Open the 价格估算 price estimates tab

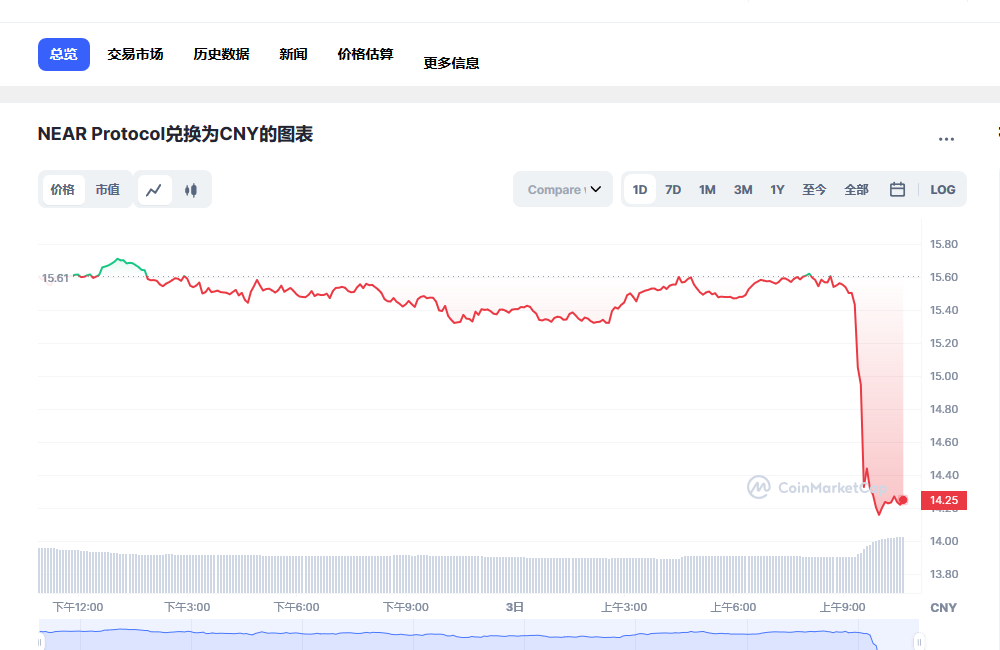(x=365, y=54)
